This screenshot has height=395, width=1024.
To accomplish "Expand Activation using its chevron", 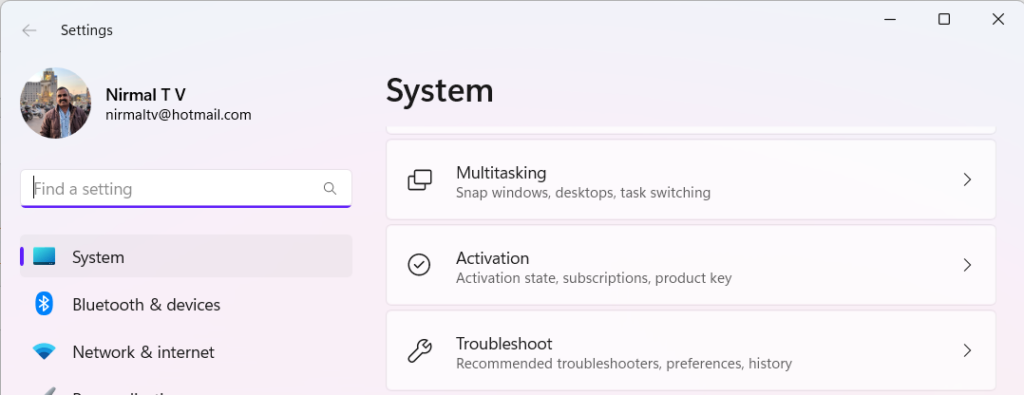I will [x=967, y=265].
